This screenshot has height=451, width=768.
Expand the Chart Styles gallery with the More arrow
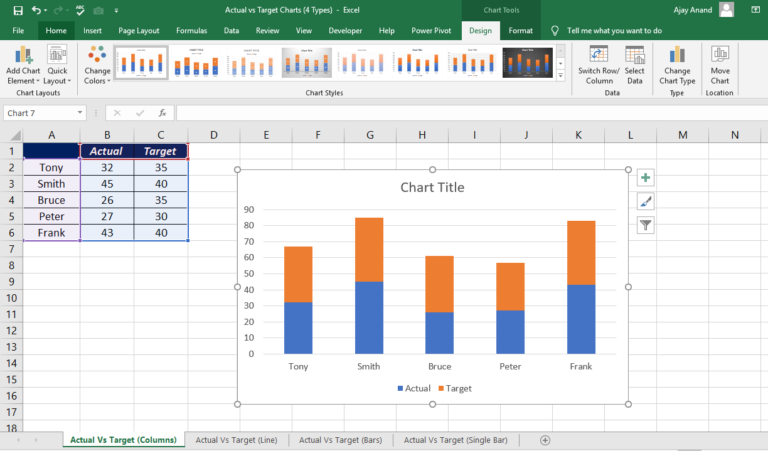pos(561,75)
